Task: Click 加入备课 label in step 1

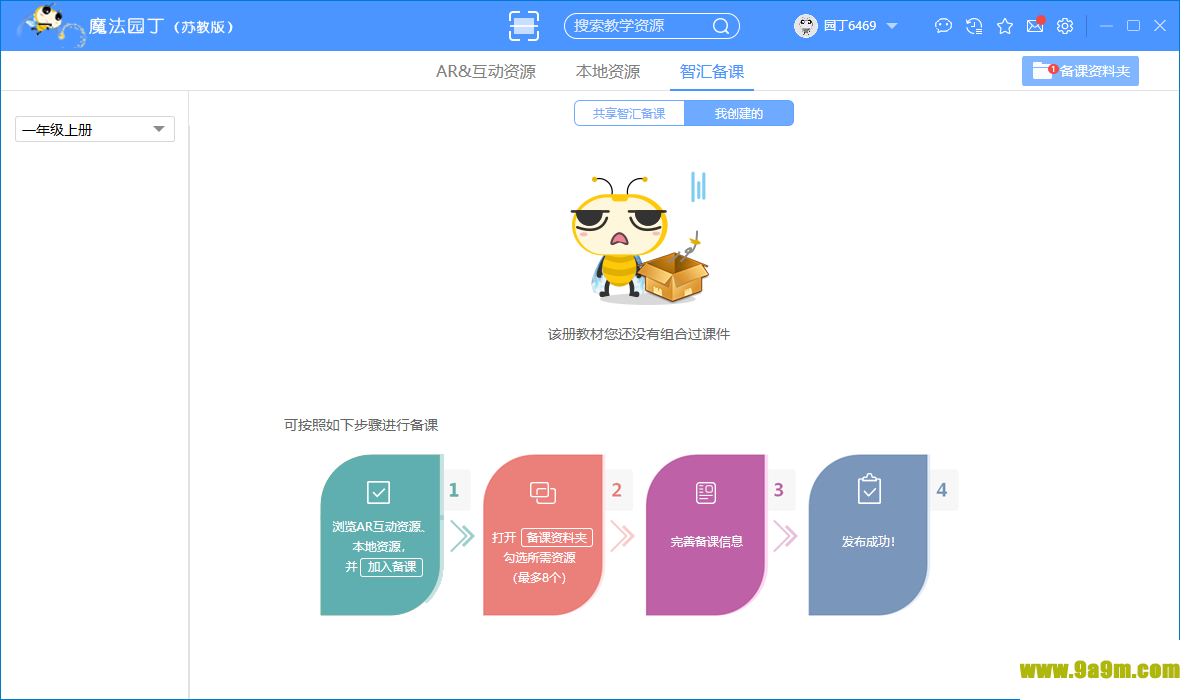Action: coord(391,567)
